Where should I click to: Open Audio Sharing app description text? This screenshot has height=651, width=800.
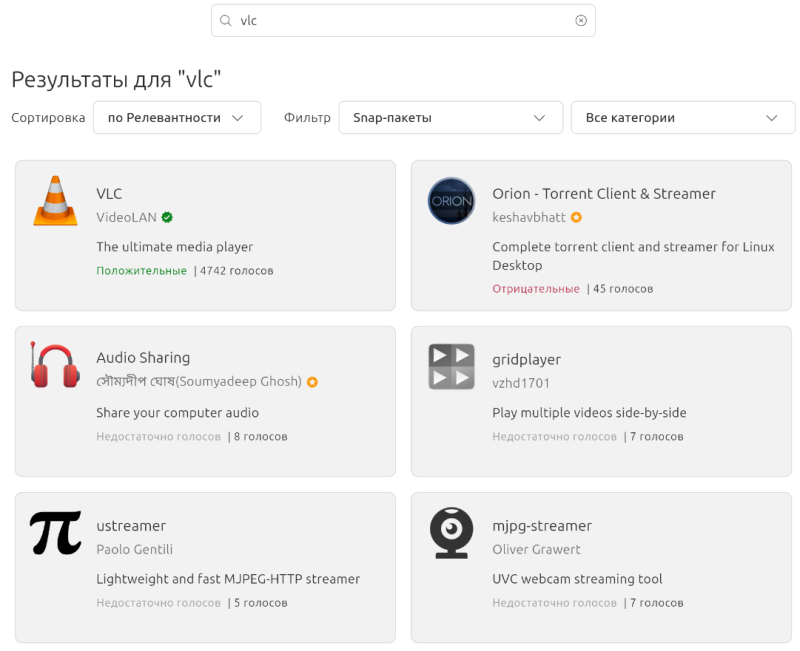tap(177, 413)
